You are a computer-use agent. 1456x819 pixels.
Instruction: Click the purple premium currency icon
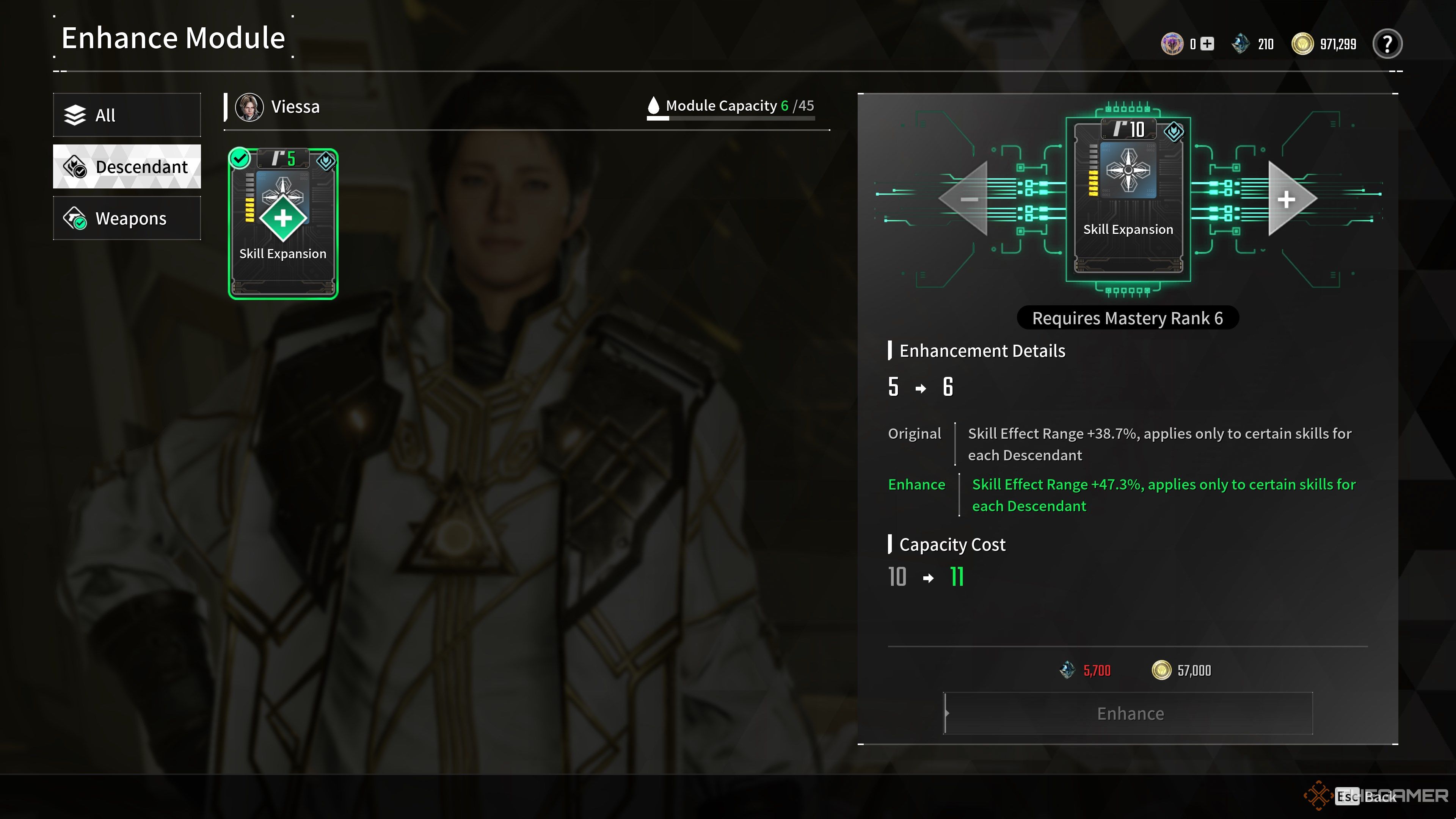point(1172,44)
